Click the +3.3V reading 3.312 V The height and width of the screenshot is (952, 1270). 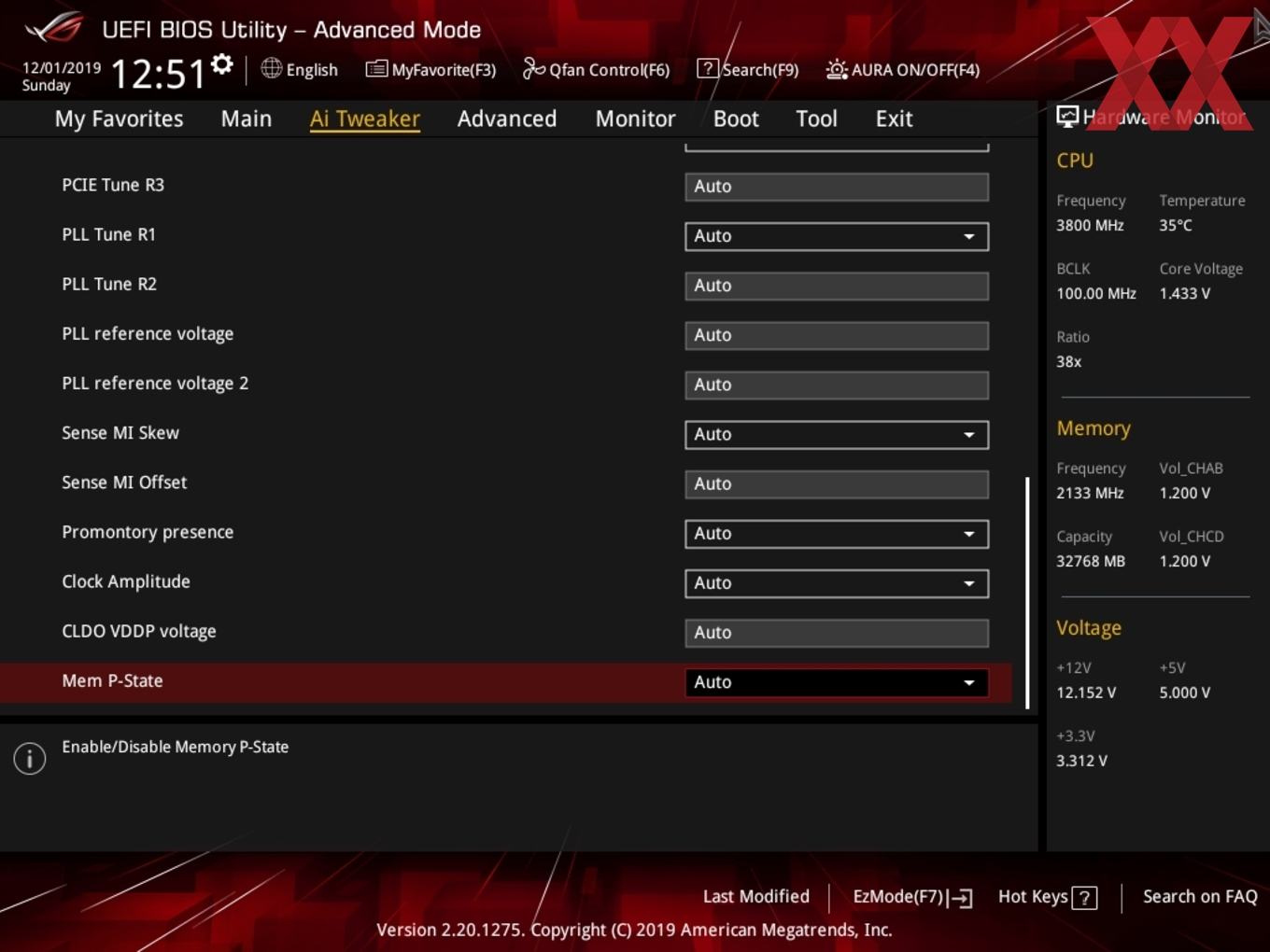(x=1081, y=762)
